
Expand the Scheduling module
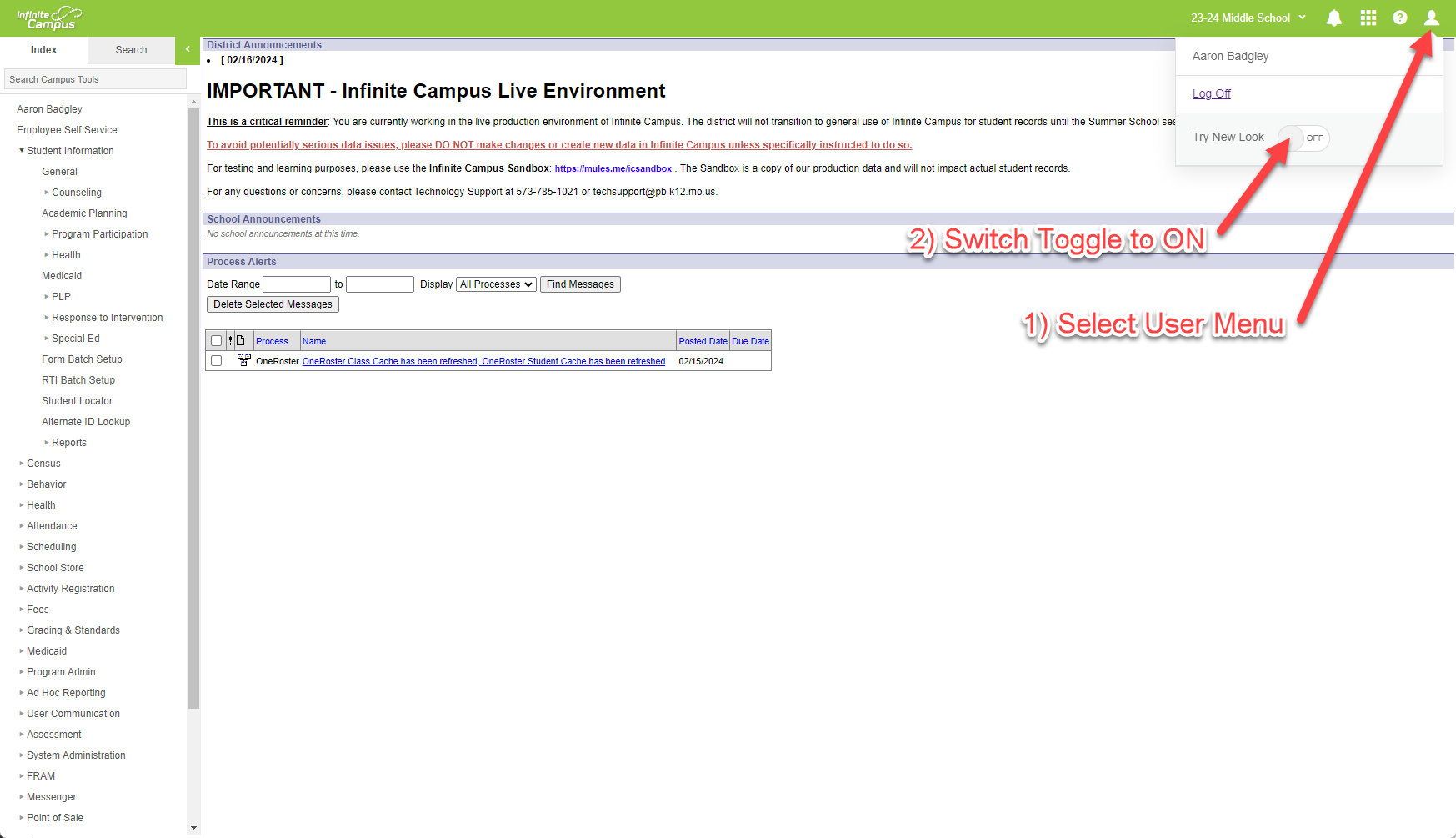pyautogui.click(x=22, y=547)
